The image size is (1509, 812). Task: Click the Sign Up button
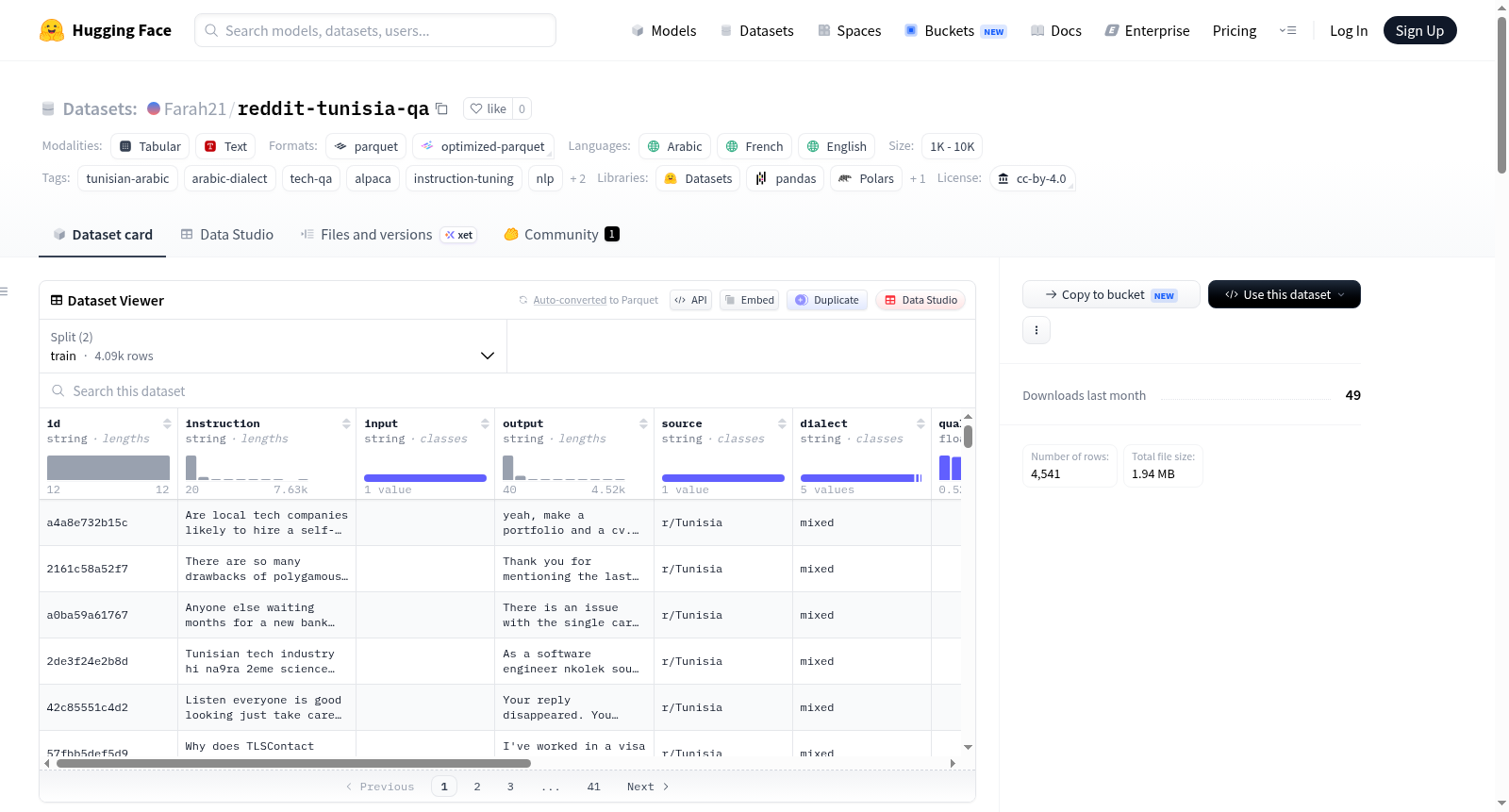point(1419,31)
